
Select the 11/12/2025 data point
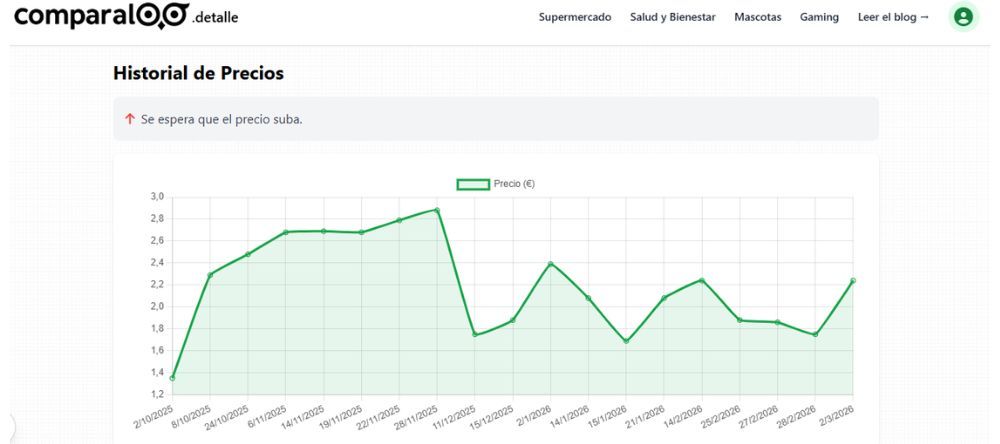pyautogui.click(x=475, y=335)
